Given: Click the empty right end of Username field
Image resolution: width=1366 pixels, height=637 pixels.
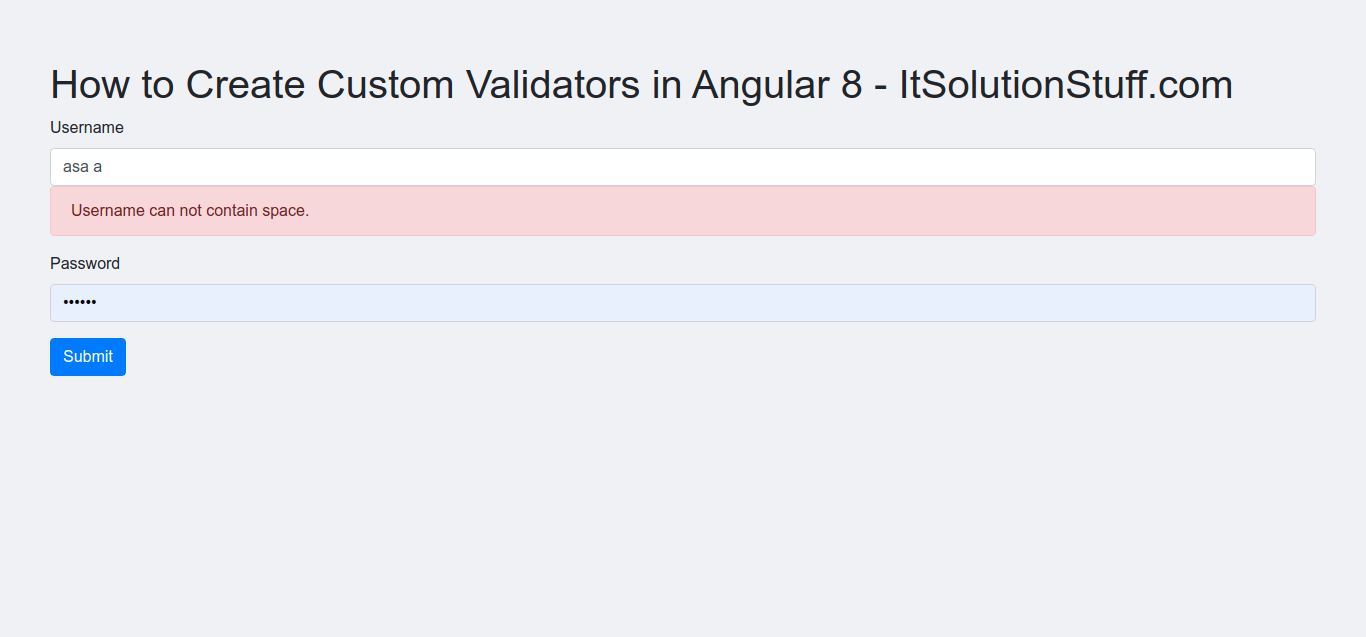Looking at the screenshot, I should 1200,167.
